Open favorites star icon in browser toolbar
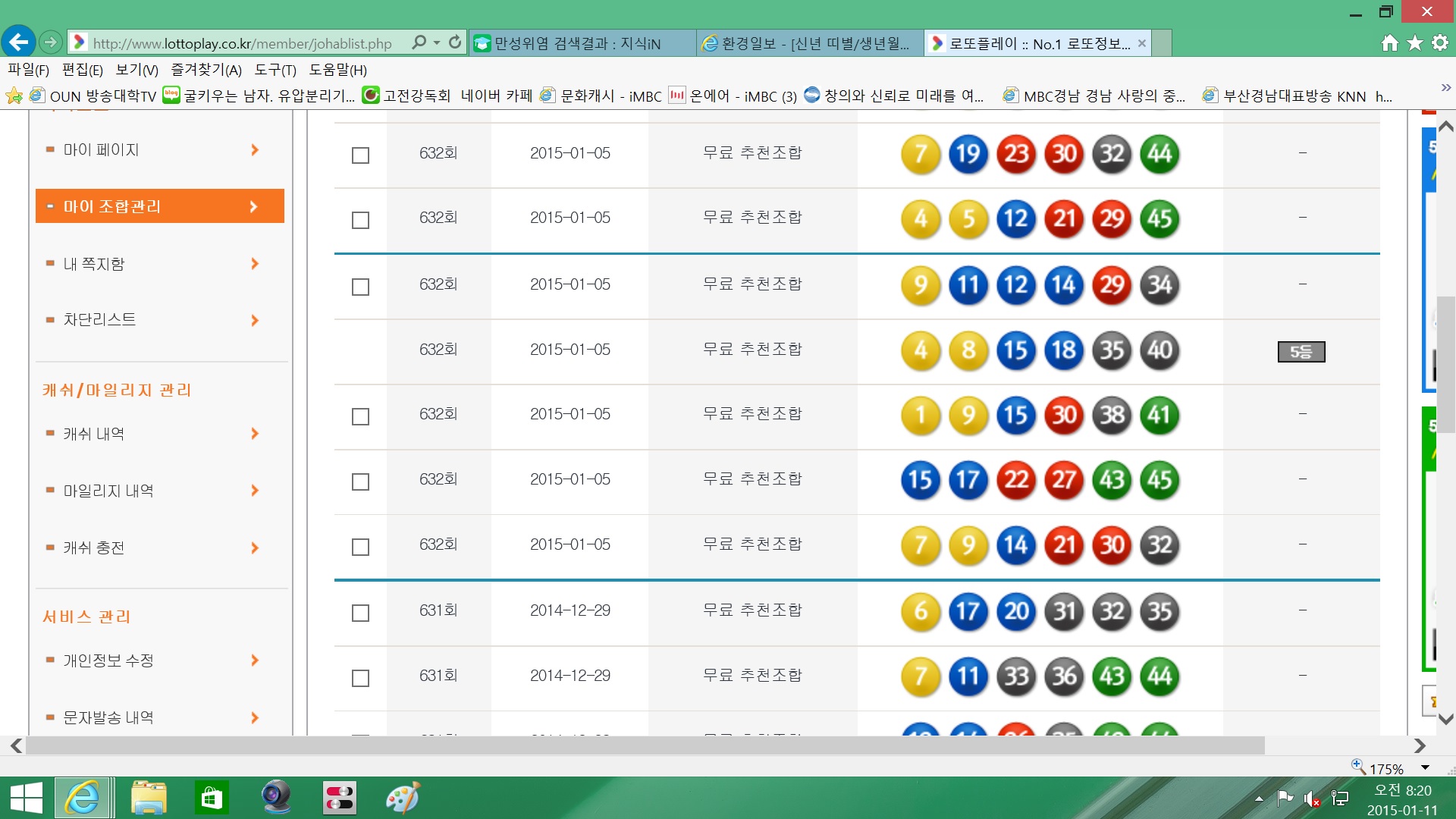Image resolution: width=1456 pixels, height=819 pixels. (1415, 43)
